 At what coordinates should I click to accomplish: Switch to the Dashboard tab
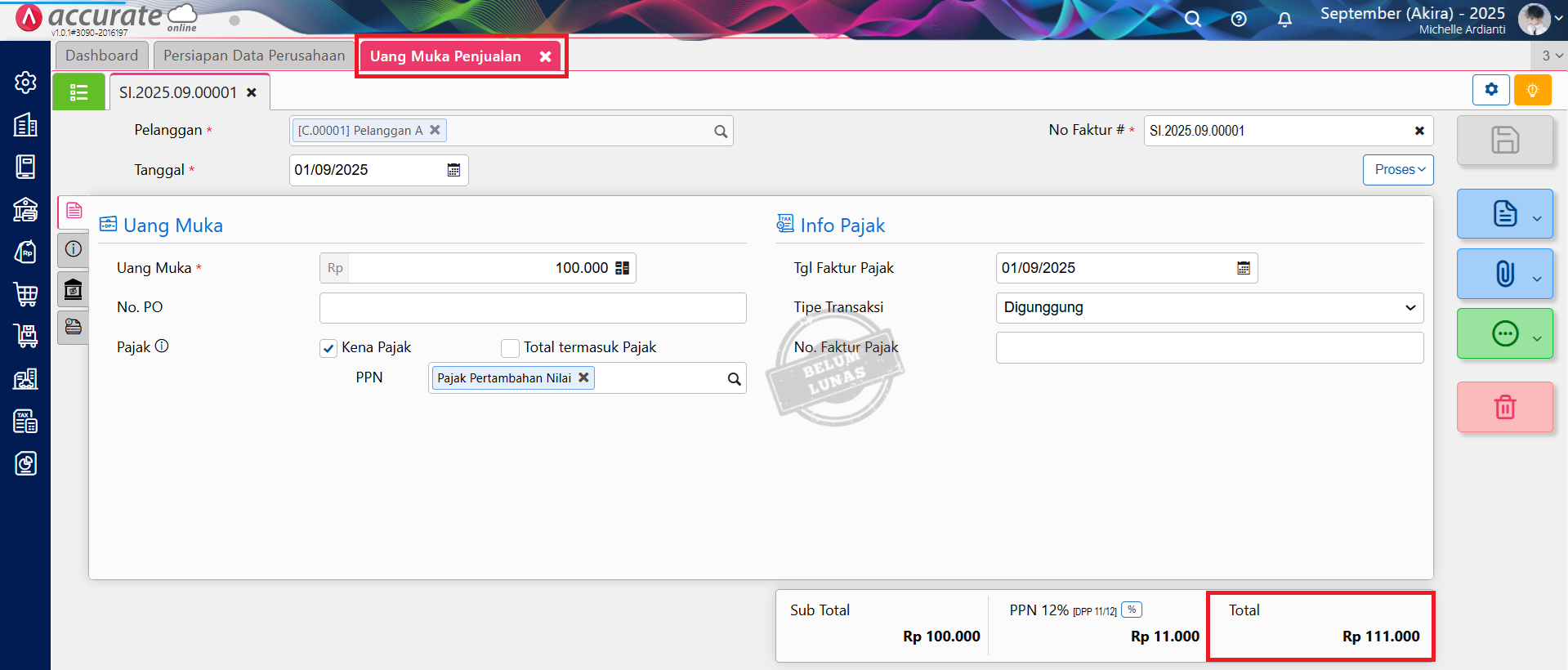point(102,56)
